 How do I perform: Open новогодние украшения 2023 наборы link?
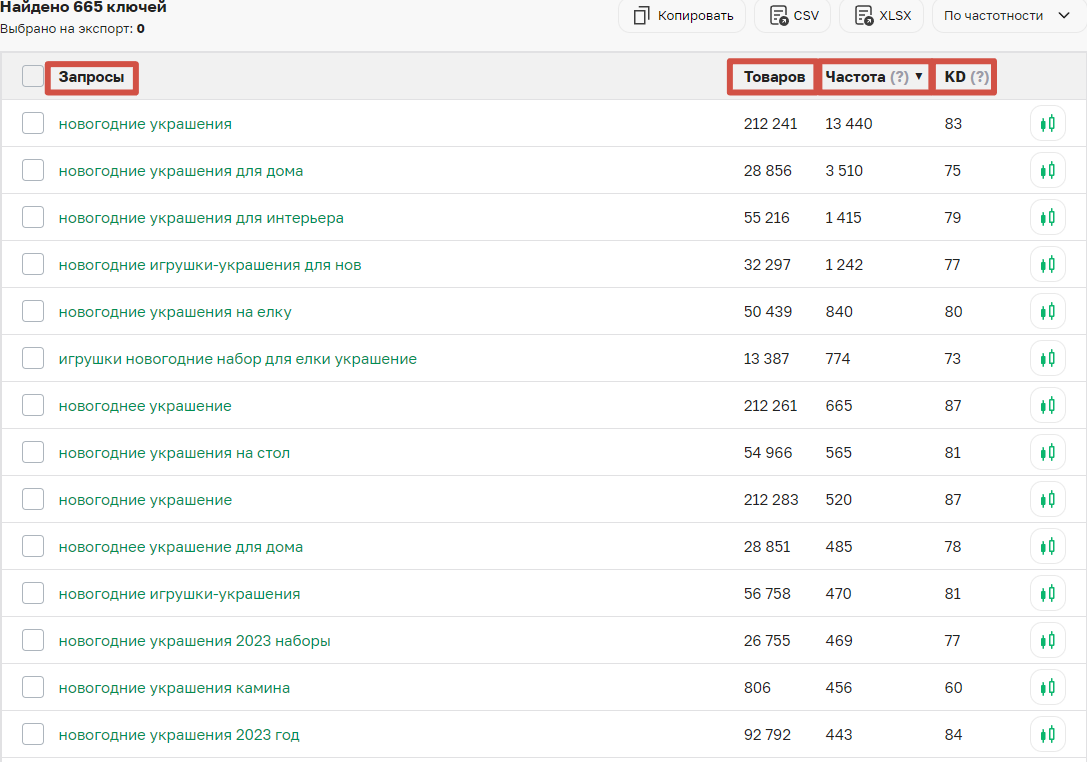[195, 641]
